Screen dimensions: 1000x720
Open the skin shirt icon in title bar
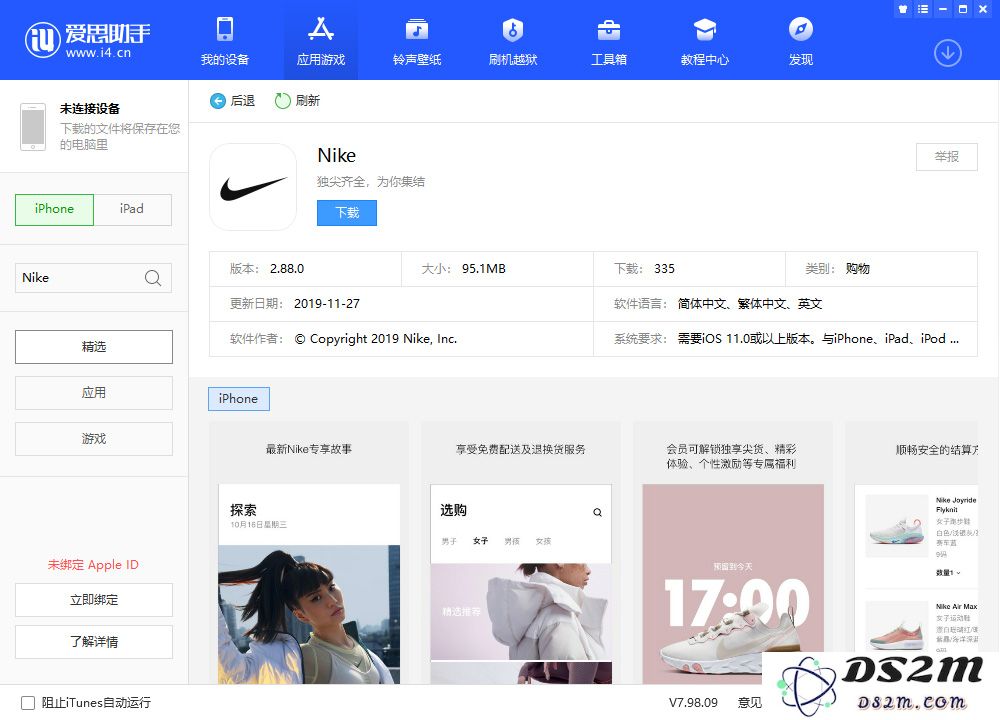pyautogui.click(x=902, y=9)
